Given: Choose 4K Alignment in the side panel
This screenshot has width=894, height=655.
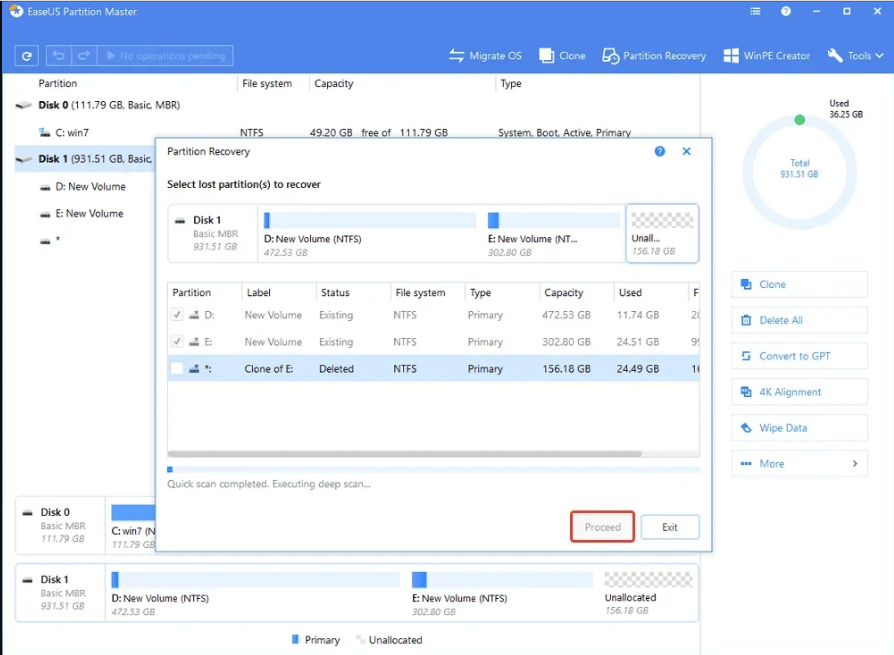Looking at the screenshot, I should [799, 392].
